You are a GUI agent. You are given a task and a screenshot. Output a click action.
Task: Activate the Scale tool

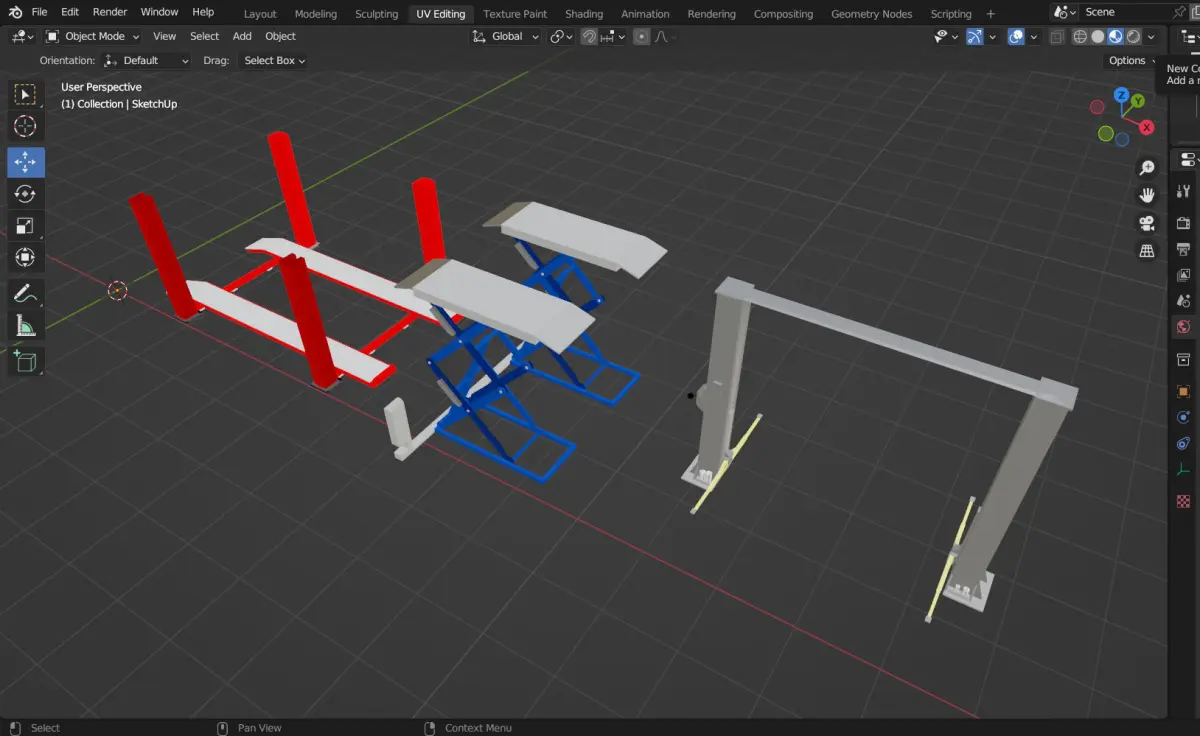pyautogui.click(x=26, y=226)
